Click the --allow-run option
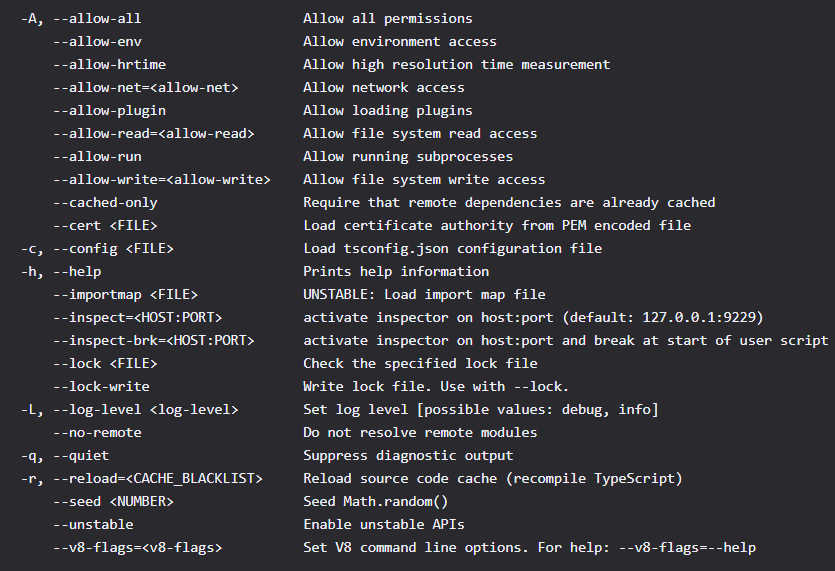Viewport: 835px width, 571px height. tap(97, 157)
